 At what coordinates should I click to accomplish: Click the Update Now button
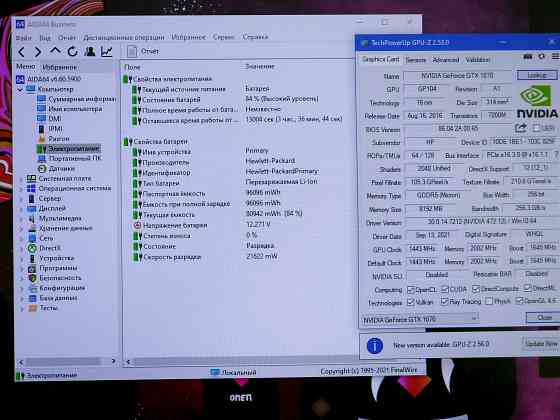point(541,344)
